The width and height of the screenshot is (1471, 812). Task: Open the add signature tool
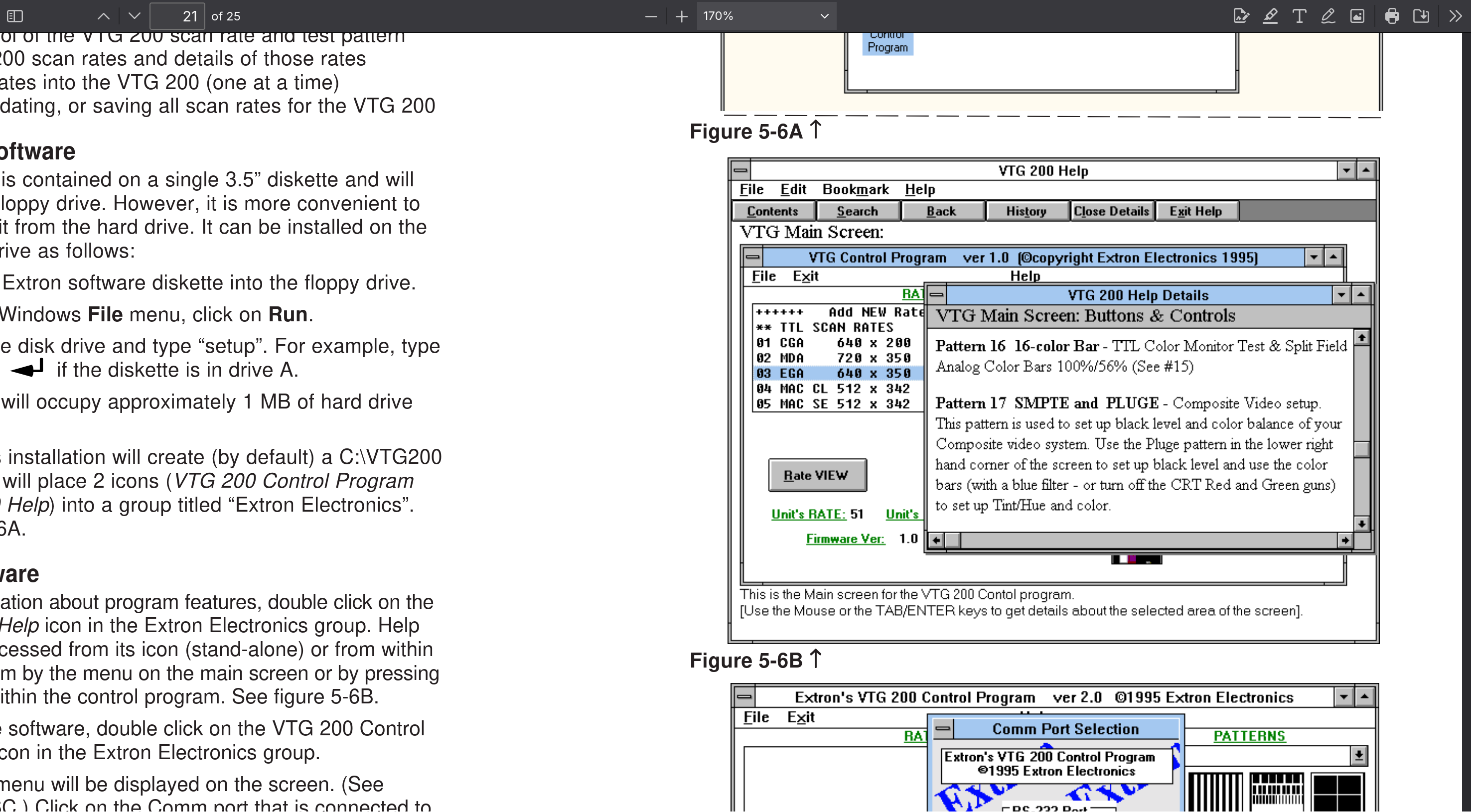coord(1240,16)
